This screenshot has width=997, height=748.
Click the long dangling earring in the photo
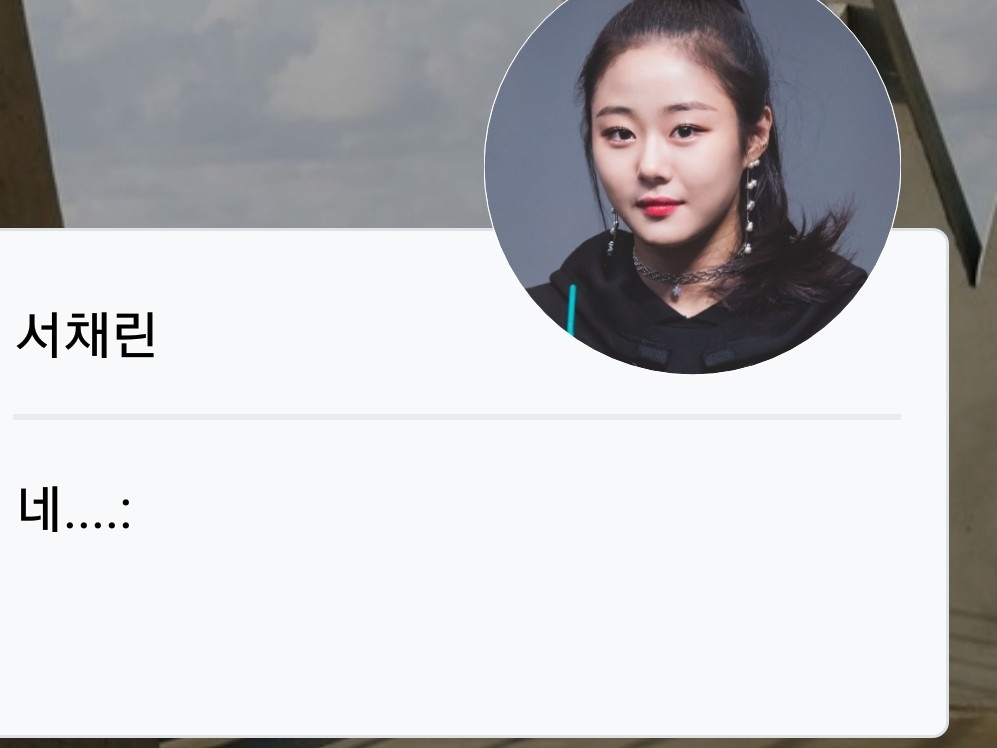pyautogui.click(x=751, y=207)
